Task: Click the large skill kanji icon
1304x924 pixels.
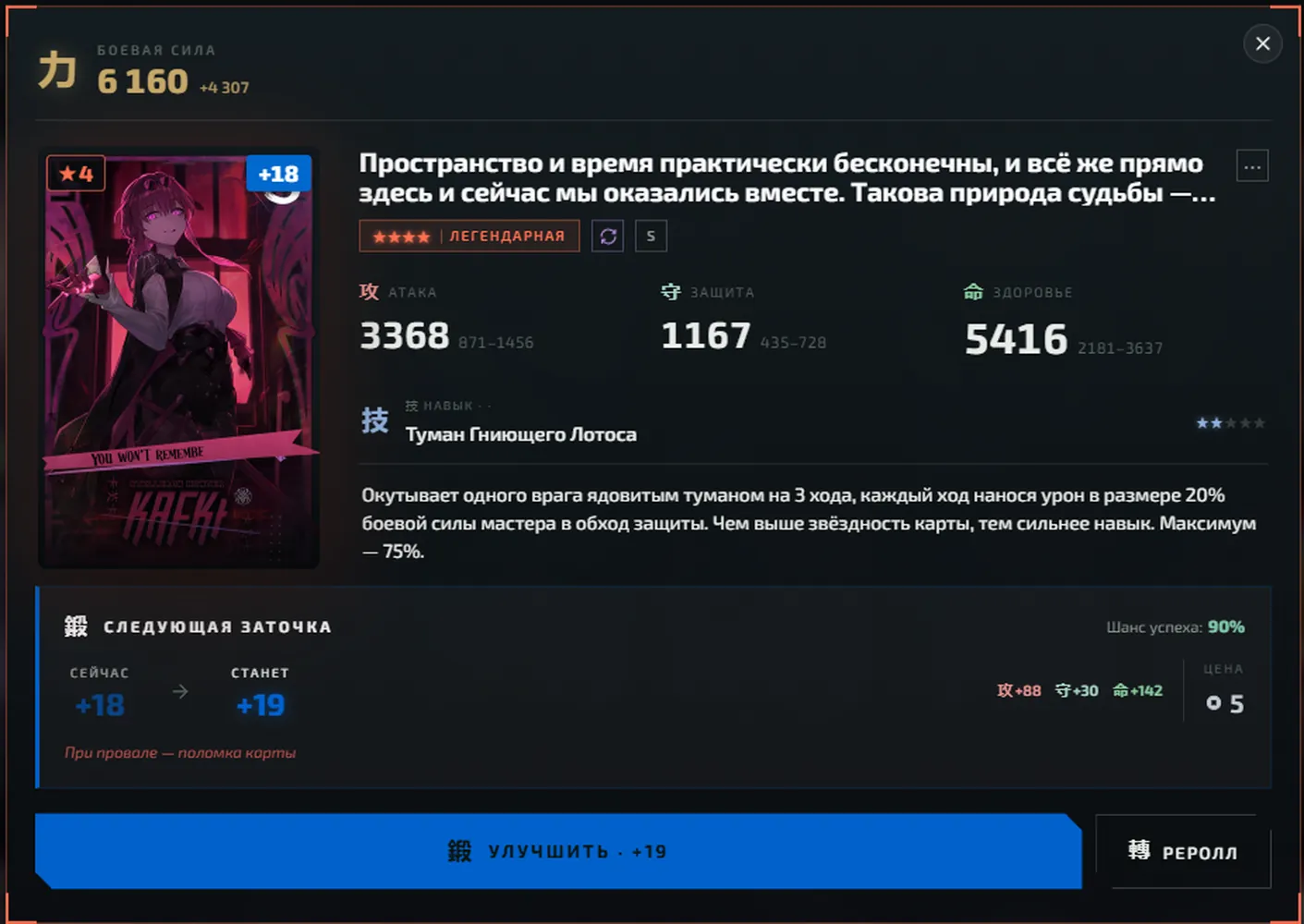Action: coord(374,420)
